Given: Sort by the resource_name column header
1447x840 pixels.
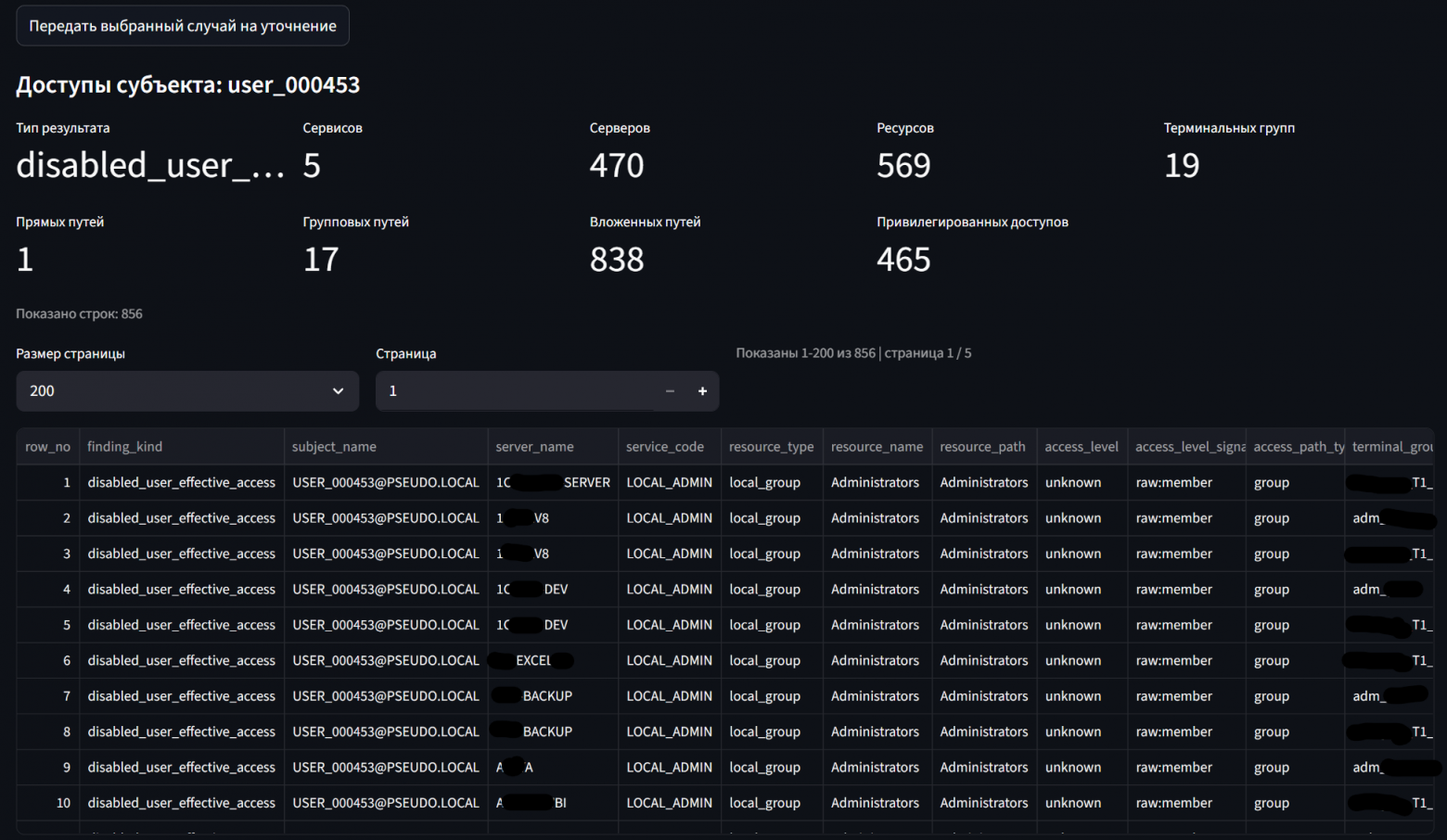Looking at the screenshot, I should tap(877, 447).
